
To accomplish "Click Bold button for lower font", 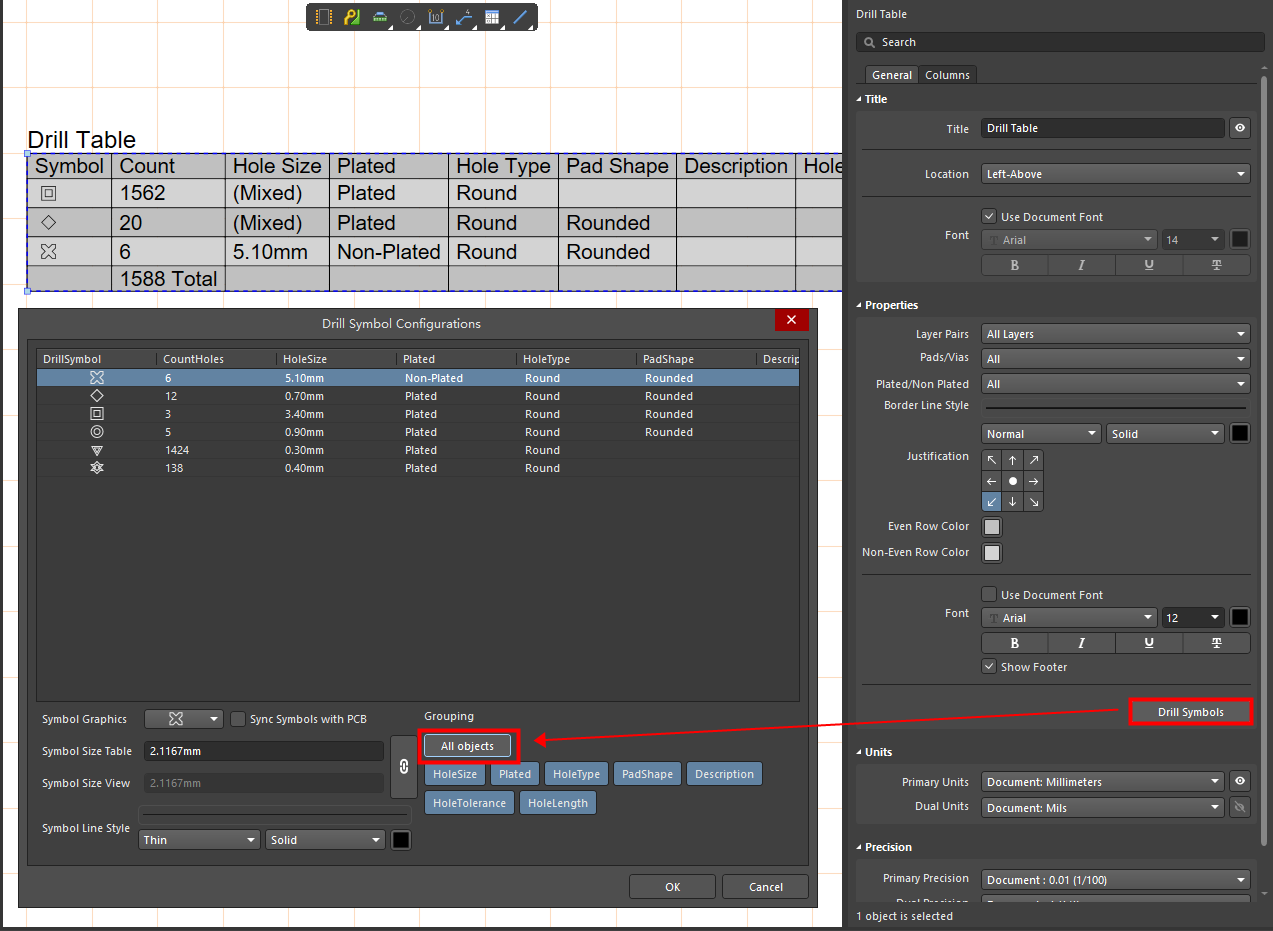I will [1014, 643].
